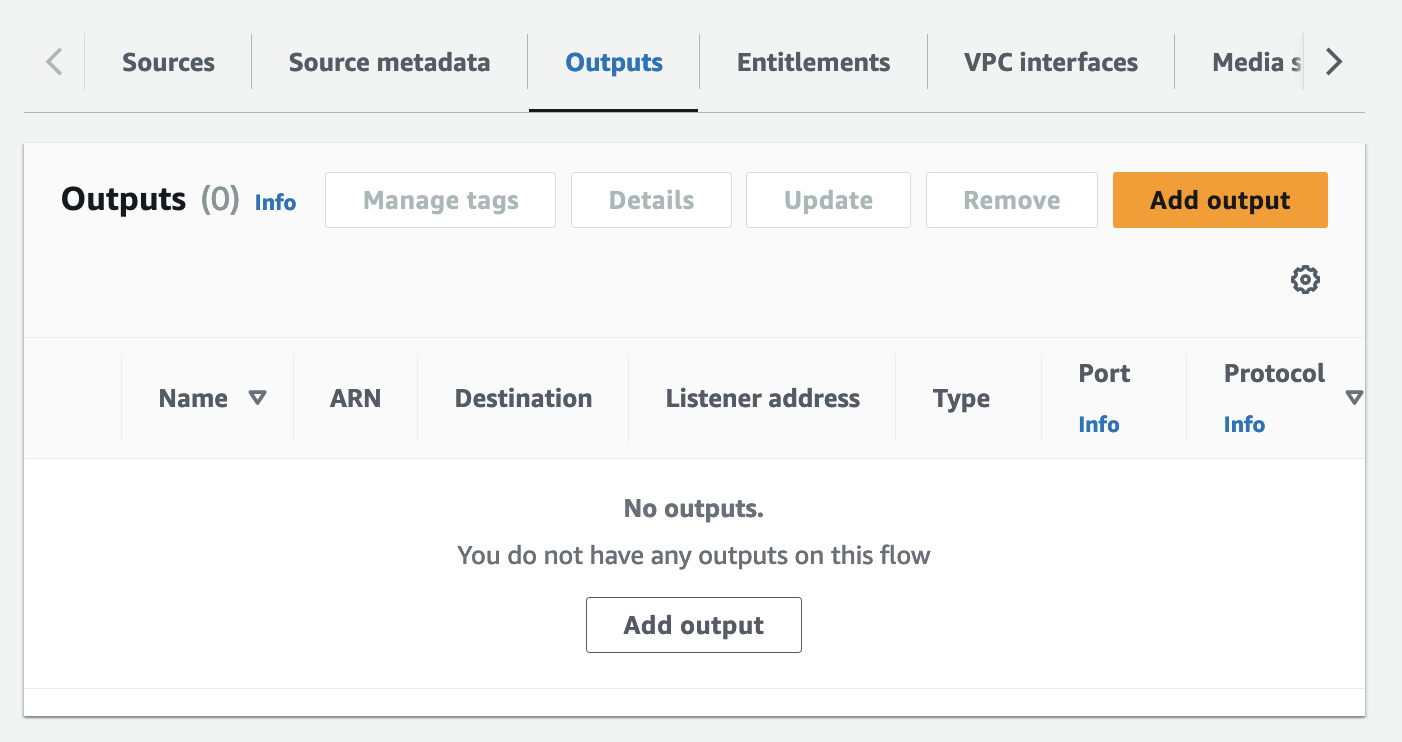Go to the VPC interfaces tab
This screenshot has width=1402, height=742.
pos(1050,62)
